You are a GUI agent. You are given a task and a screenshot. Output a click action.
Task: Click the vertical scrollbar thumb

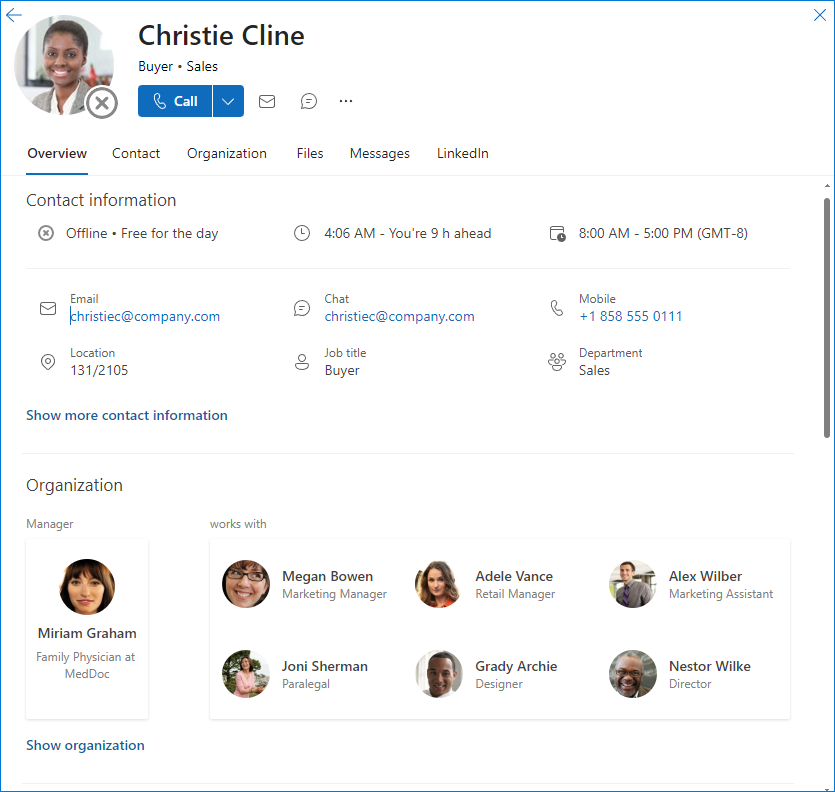(x=826, y=317)
